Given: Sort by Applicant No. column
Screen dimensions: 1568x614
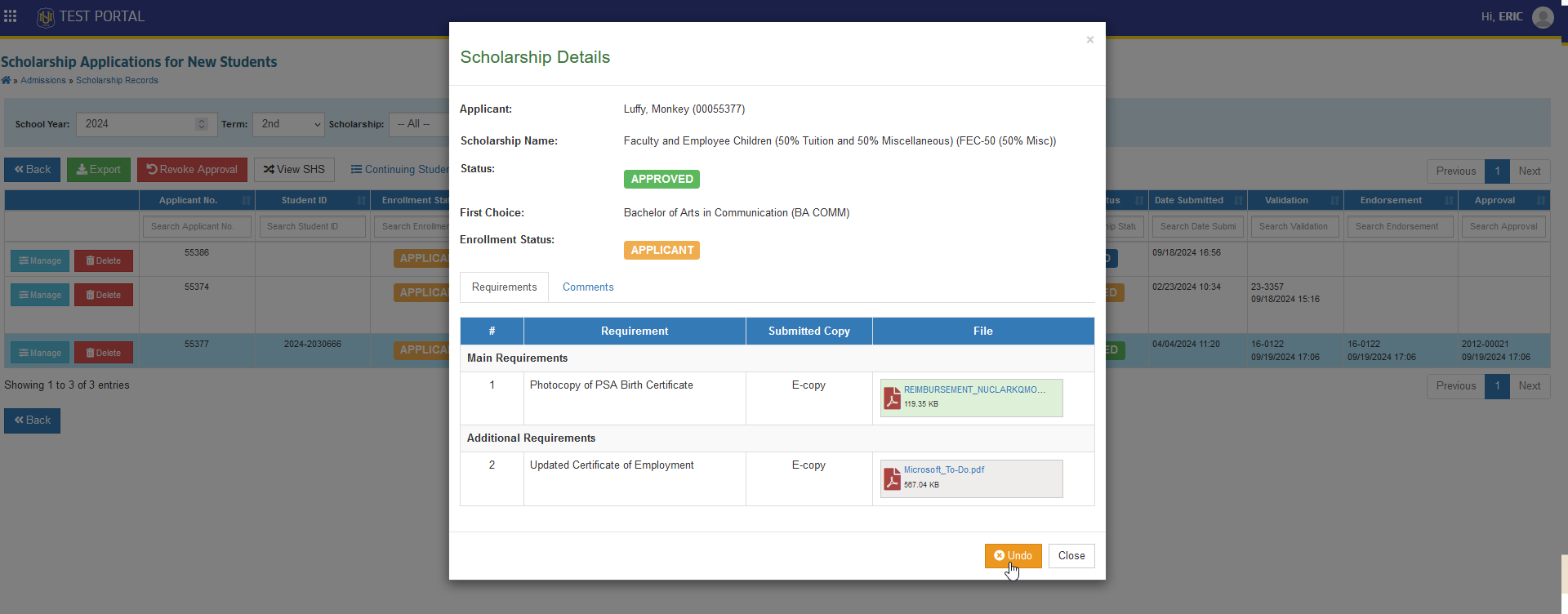Looking at the screenshot, I should [x=197, y=200].
